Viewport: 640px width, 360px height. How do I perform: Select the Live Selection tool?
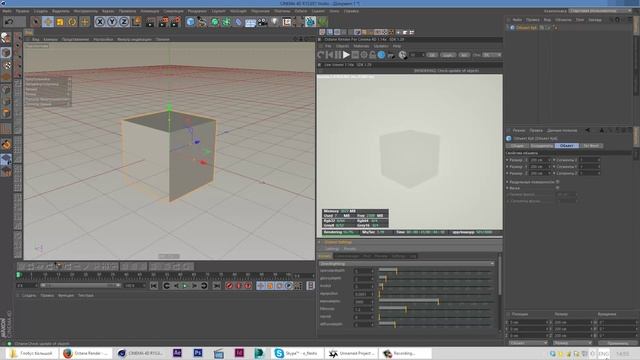click(36, 22)
